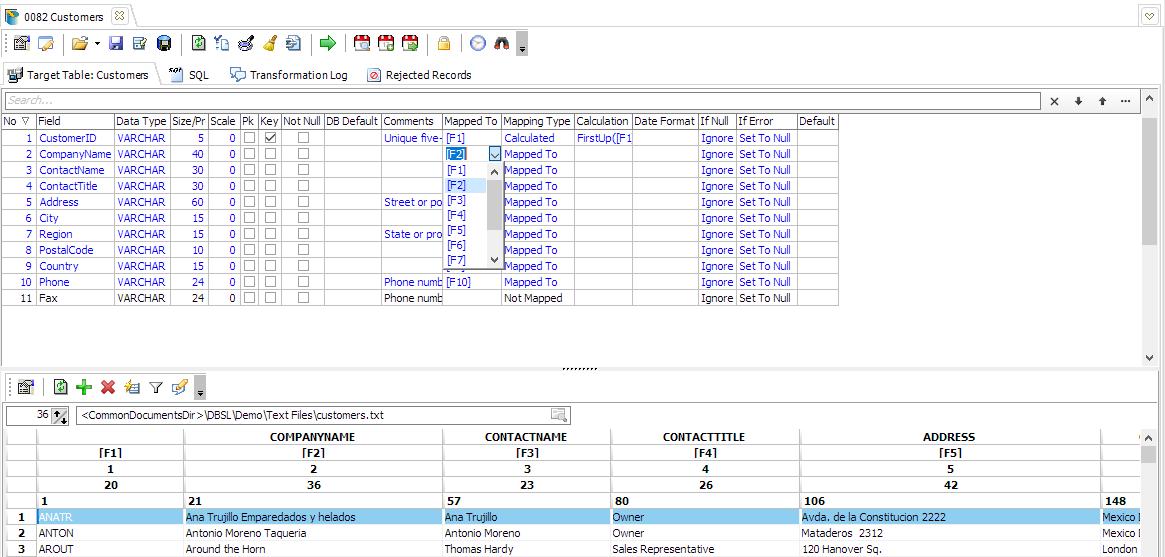Click the dark disk save-all icon
The width and height of the screenshot is (1165, 557).
[x=164, y=44]
